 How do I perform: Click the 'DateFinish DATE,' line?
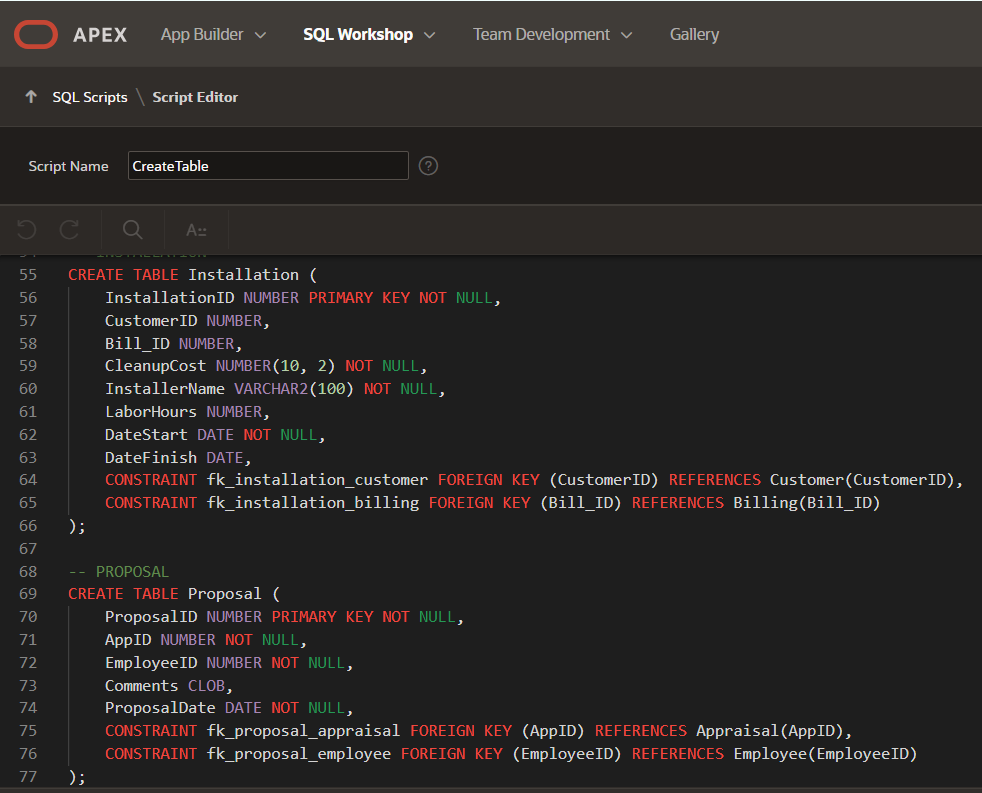178,458
